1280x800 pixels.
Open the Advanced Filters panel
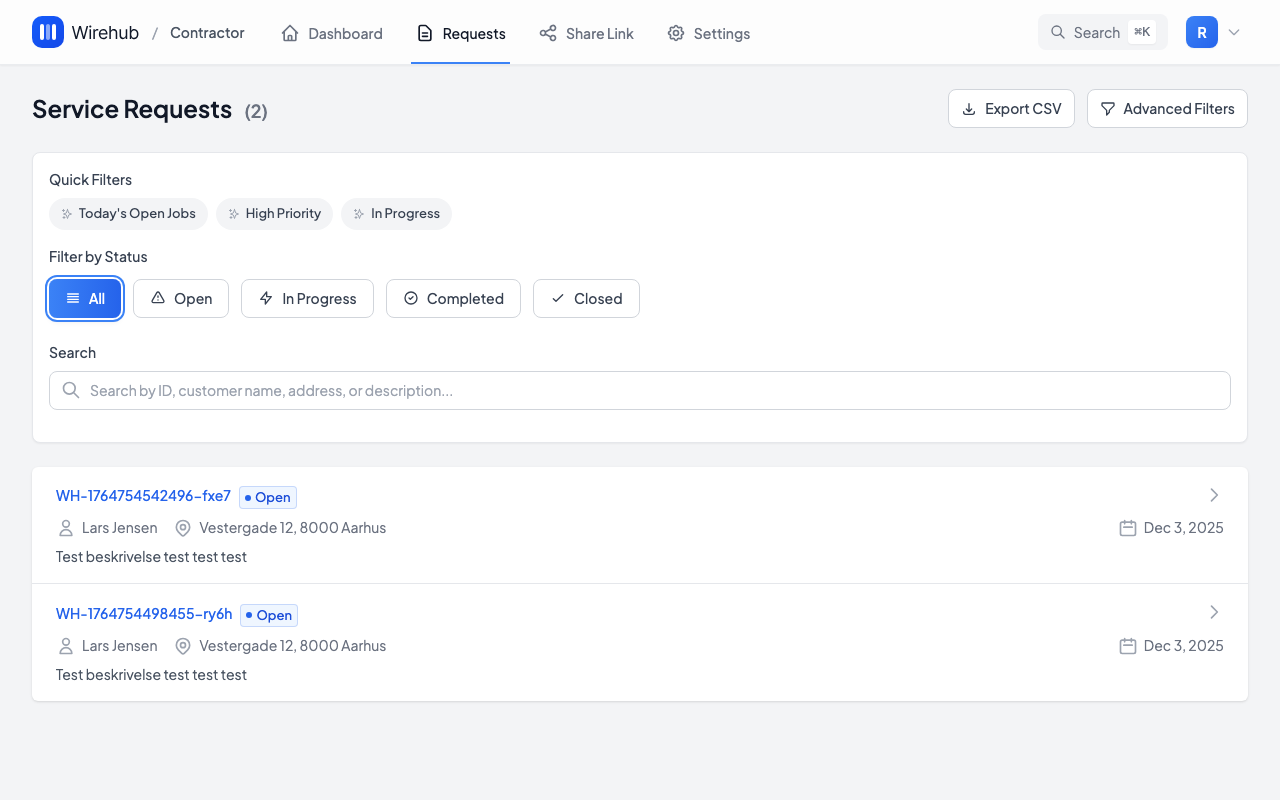click(x=1167, y=109)
